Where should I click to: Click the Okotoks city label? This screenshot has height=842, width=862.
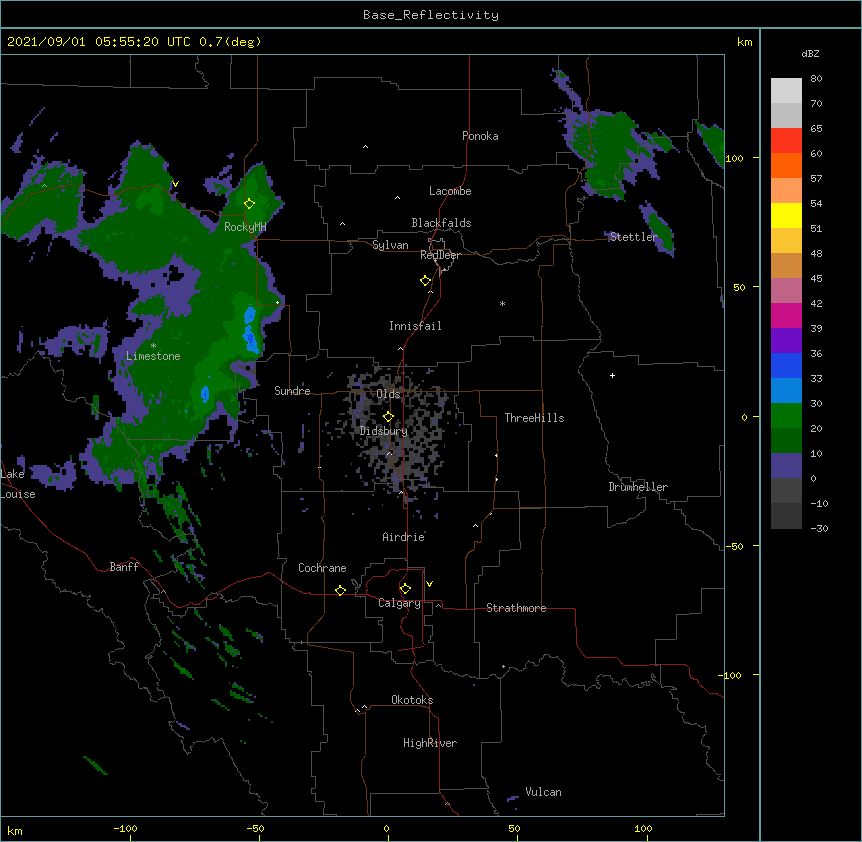point(412,700)
